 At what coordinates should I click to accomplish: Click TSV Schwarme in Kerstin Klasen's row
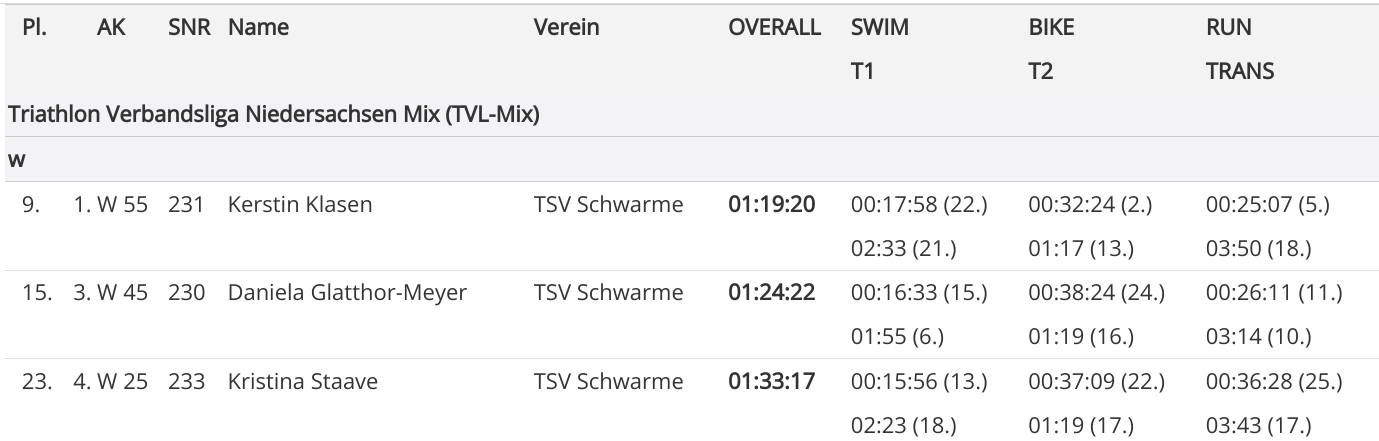(x=608, y=205)
